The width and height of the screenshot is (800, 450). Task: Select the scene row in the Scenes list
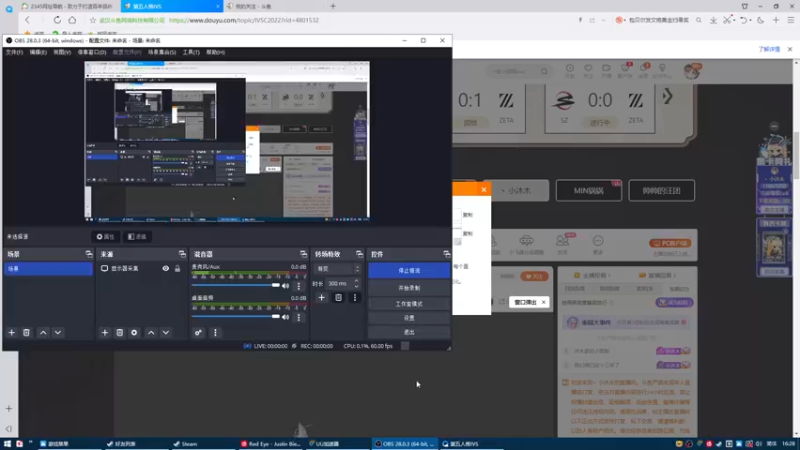pyautogui.click(x=48, y=268)
